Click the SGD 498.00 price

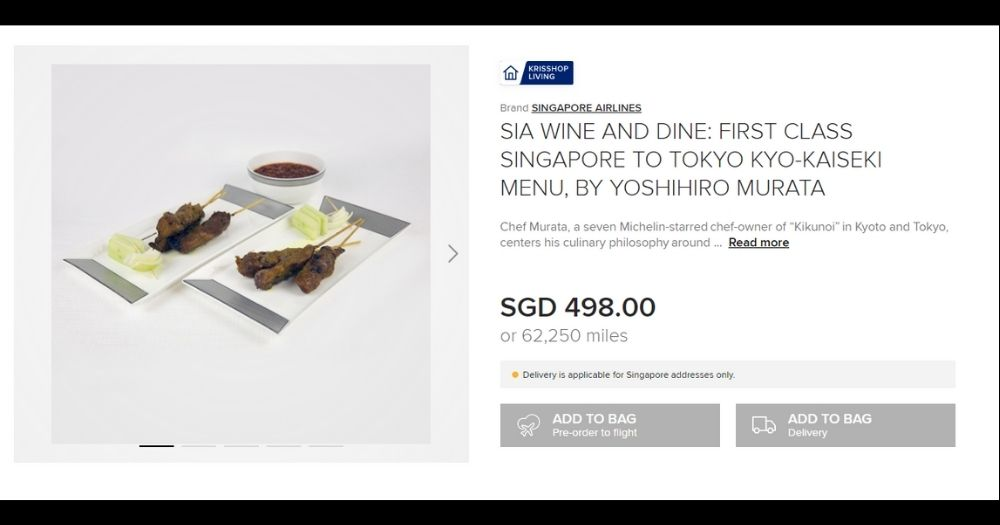[578, 307]
